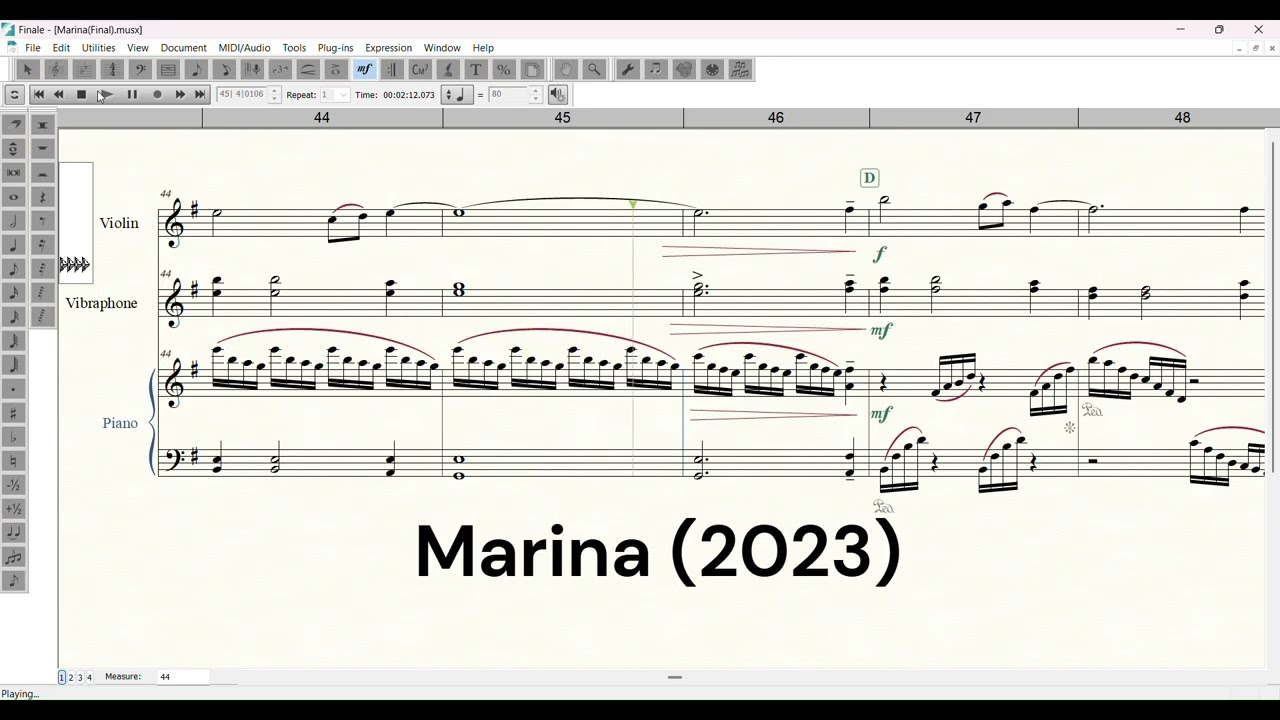Select the Hand Grabber tool
The height and width of the screenshot is (720, 1280).
pos(566,69)
